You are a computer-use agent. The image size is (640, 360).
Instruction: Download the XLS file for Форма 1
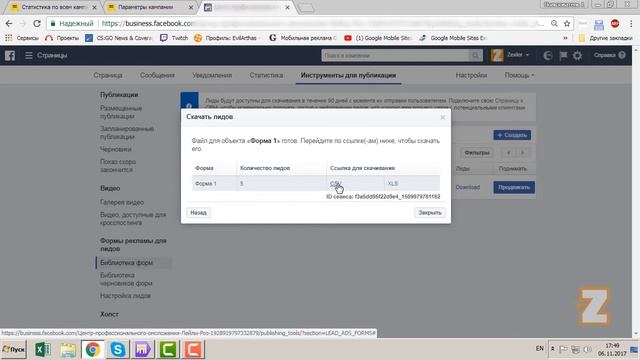[393, 184]
